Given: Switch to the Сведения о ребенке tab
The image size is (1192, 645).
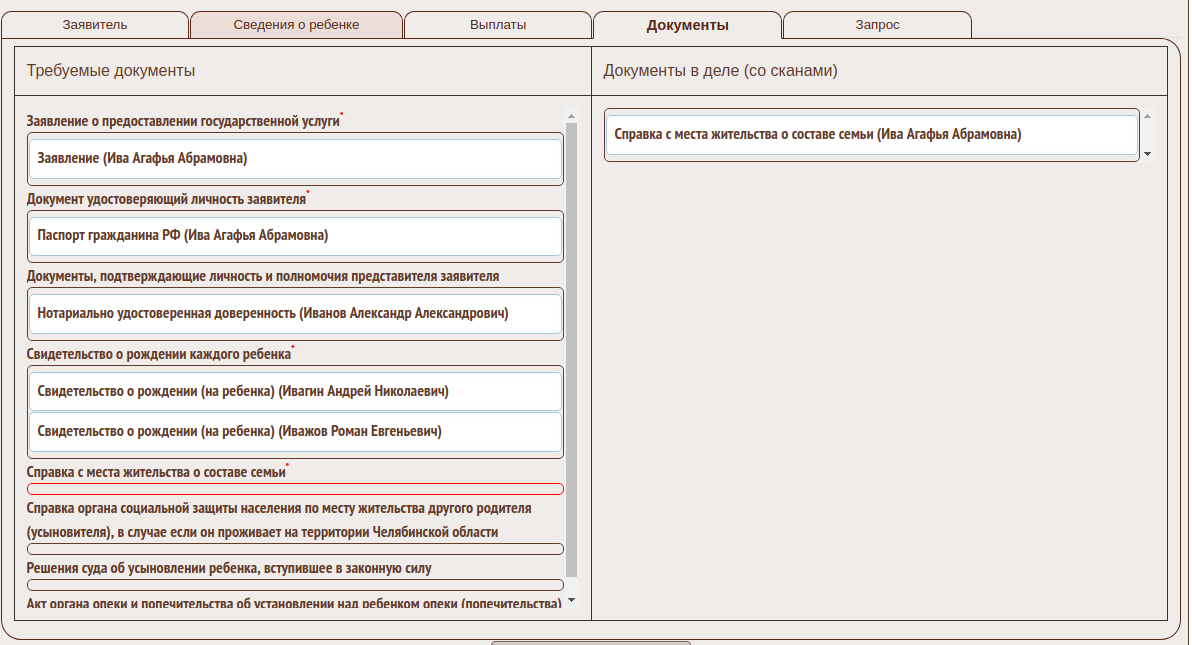Looking at the screenshot, I should (x=296, y=25).
